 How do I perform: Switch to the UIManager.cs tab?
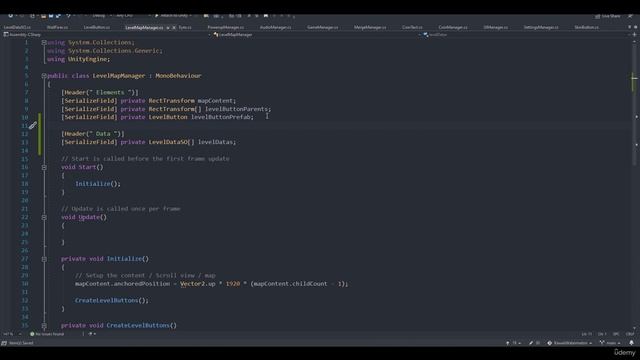(x=496, y=27)
